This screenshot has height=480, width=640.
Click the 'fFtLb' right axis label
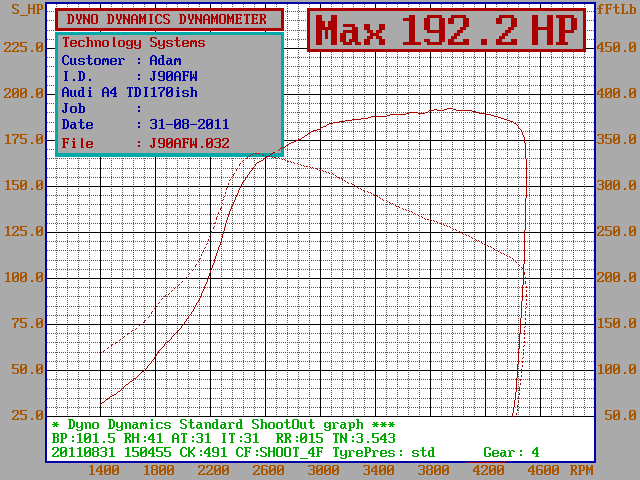coord(616,9)
